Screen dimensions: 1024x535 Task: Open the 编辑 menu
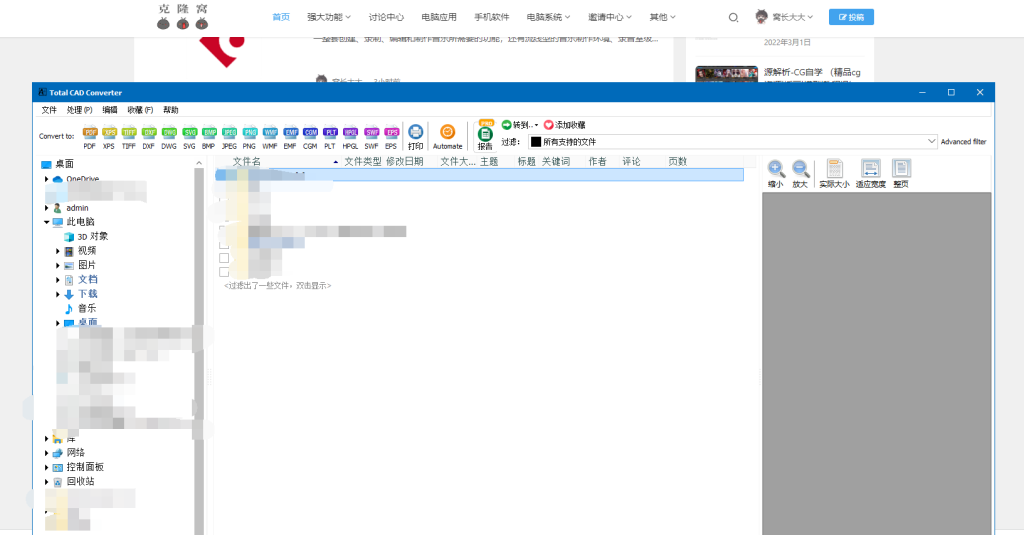[x=110, y=110]
